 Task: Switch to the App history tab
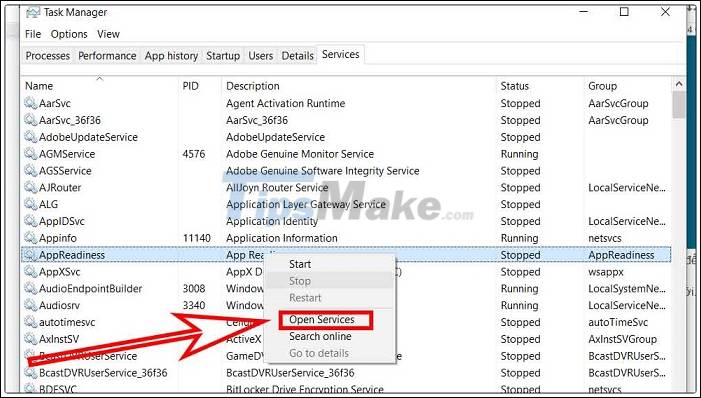(171, 56)
